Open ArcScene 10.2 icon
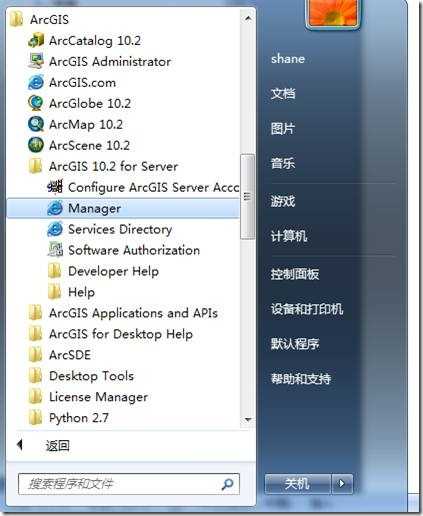 click(x=36, y=145)
